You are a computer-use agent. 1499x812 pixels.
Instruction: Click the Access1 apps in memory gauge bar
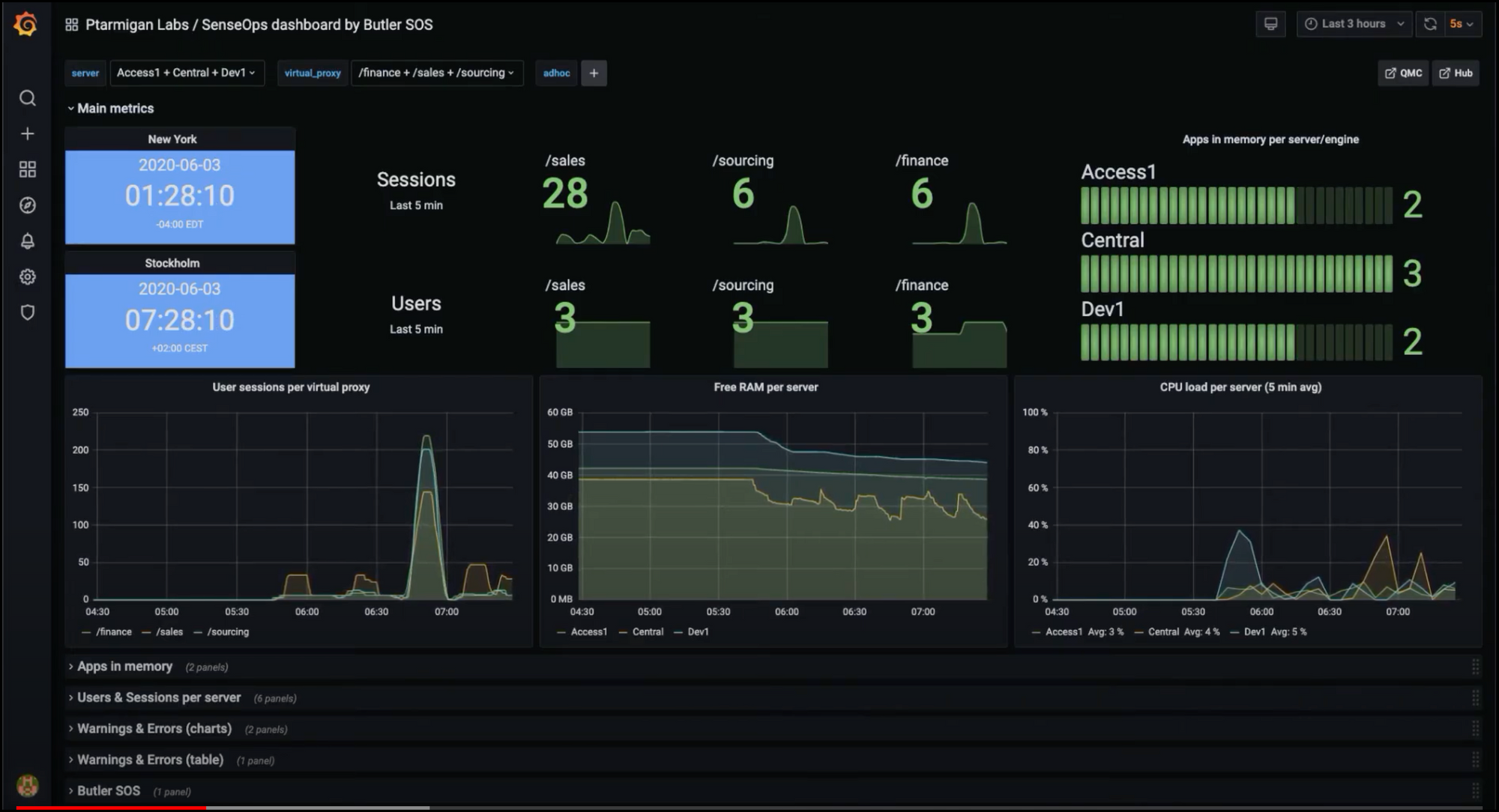(1237, 205)
